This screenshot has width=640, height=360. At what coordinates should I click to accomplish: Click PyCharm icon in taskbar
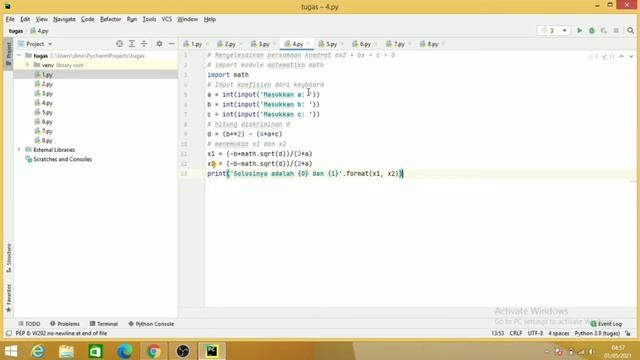tap(212, 351)
